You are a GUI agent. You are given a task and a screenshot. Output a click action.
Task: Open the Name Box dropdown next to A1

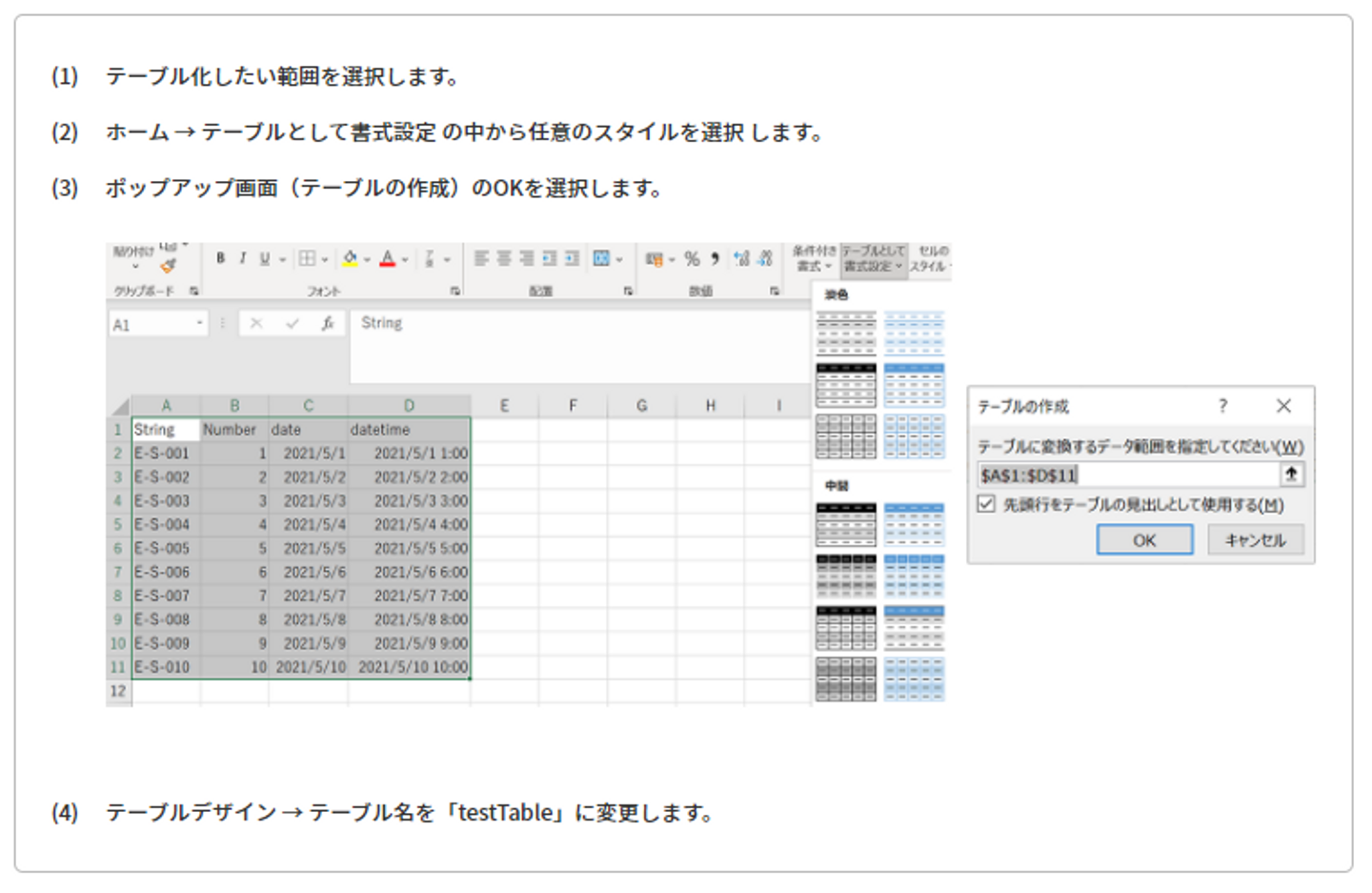(199, 324)
